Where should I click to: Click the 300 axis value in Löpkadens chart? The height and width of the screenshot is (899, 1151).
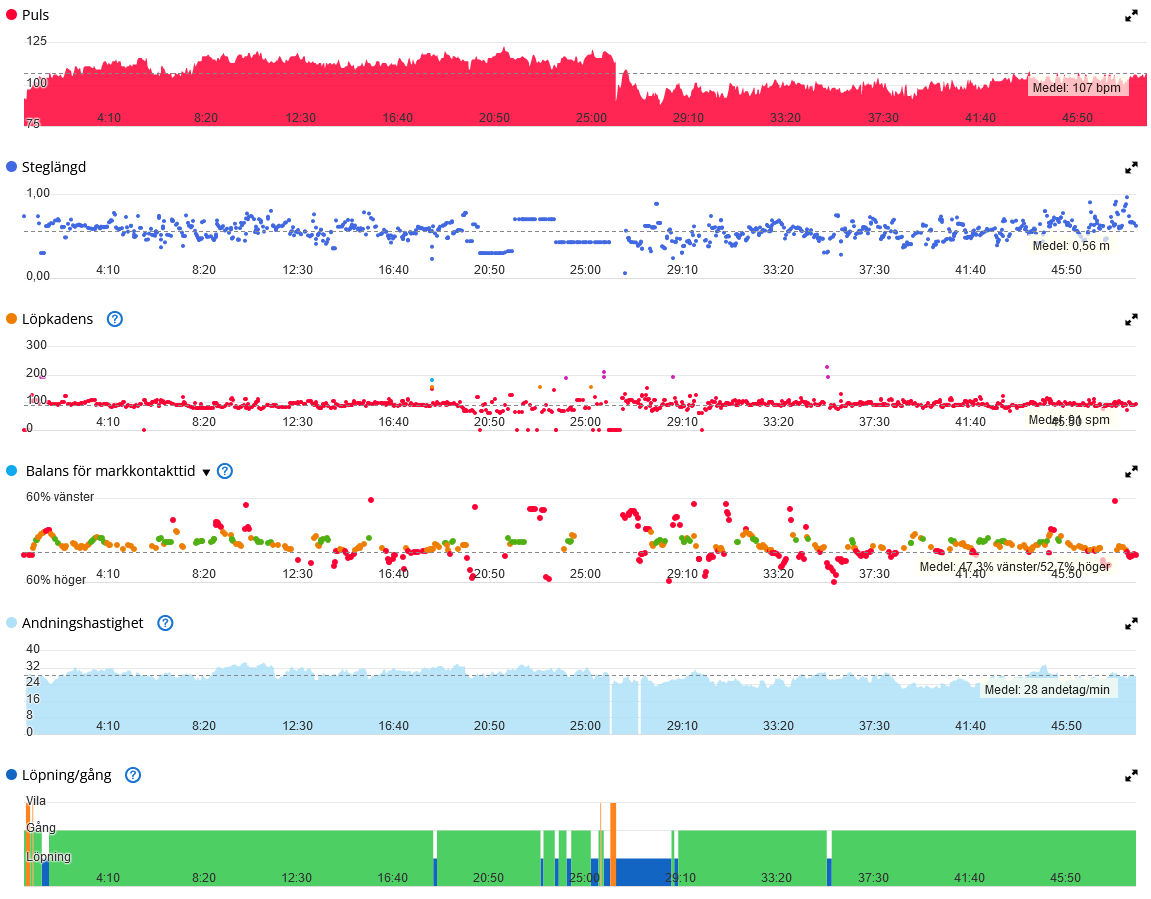37,345
